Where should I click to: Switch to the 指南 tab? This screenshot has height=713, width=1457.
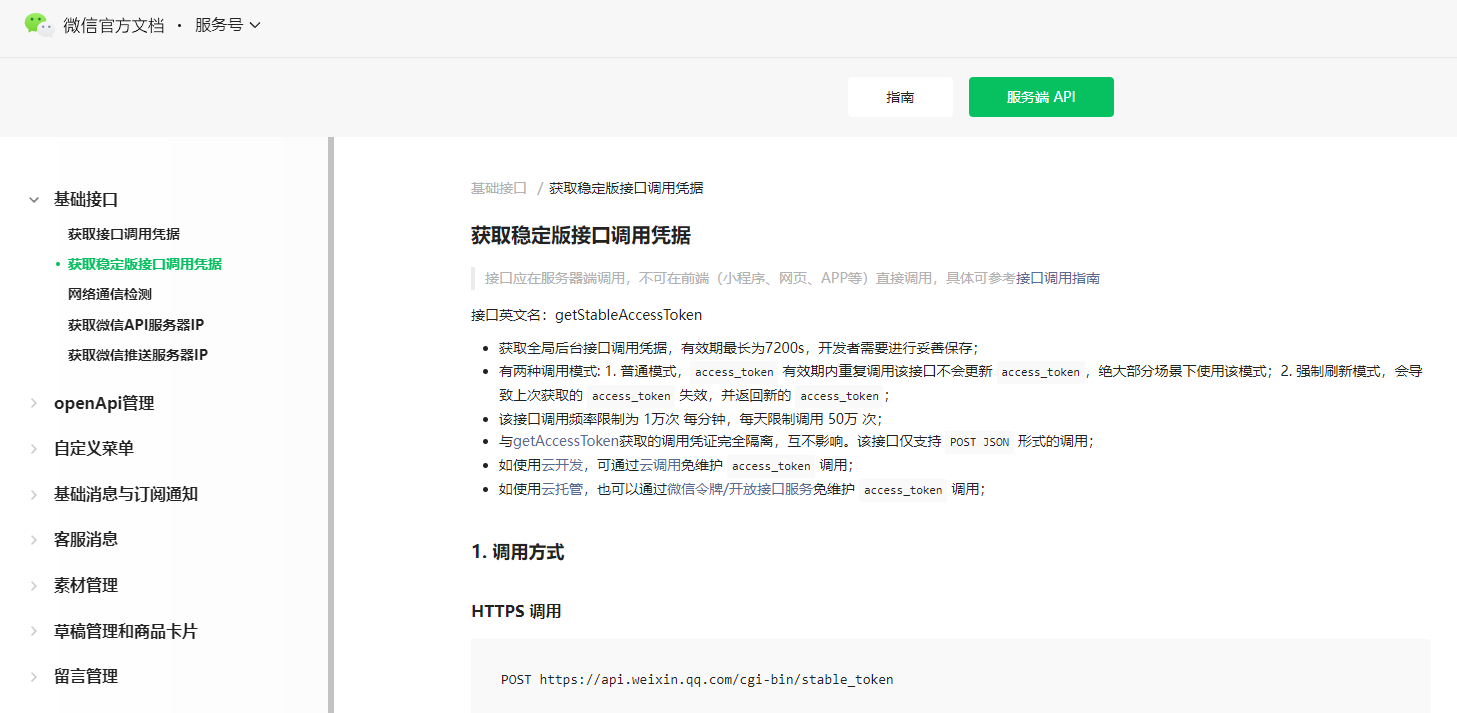[900, 97]
